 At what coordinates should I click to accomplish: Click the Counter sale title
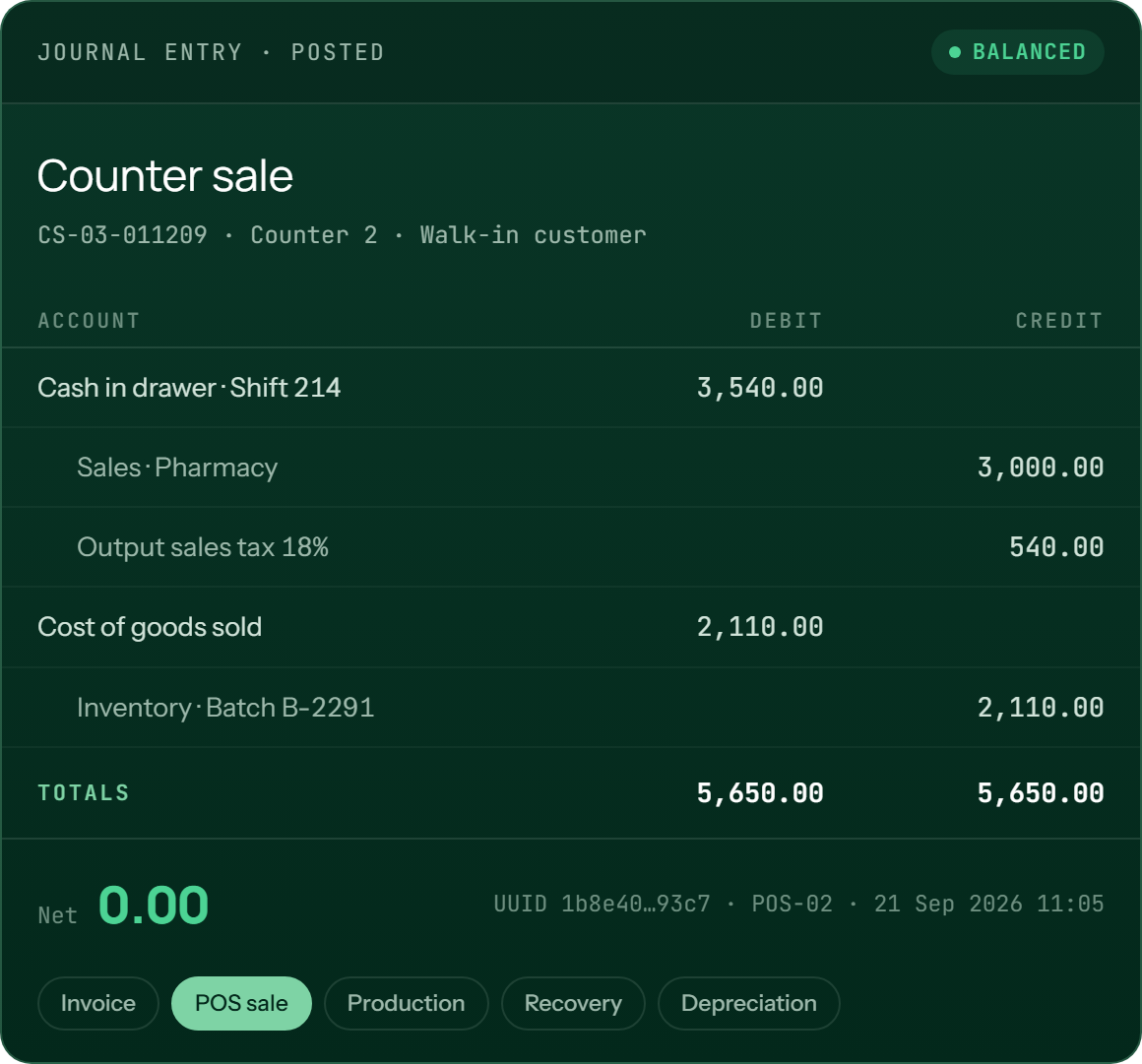(x=165, y=176)
